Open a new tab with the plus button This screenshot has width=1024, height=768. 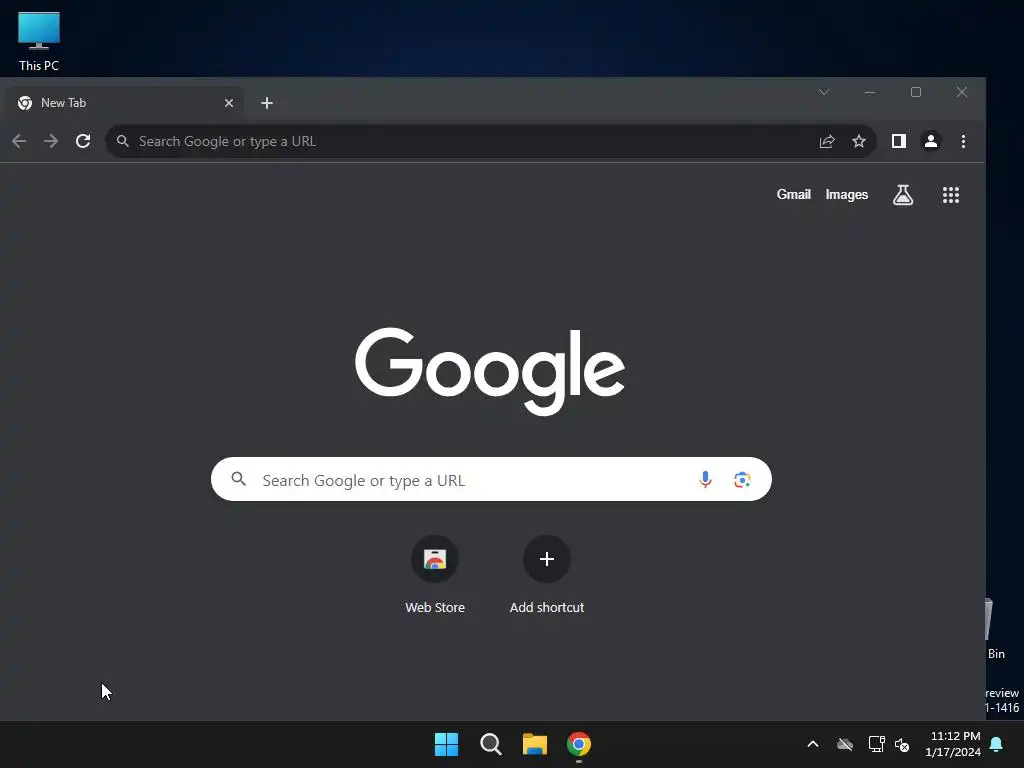tap(266, 103)
